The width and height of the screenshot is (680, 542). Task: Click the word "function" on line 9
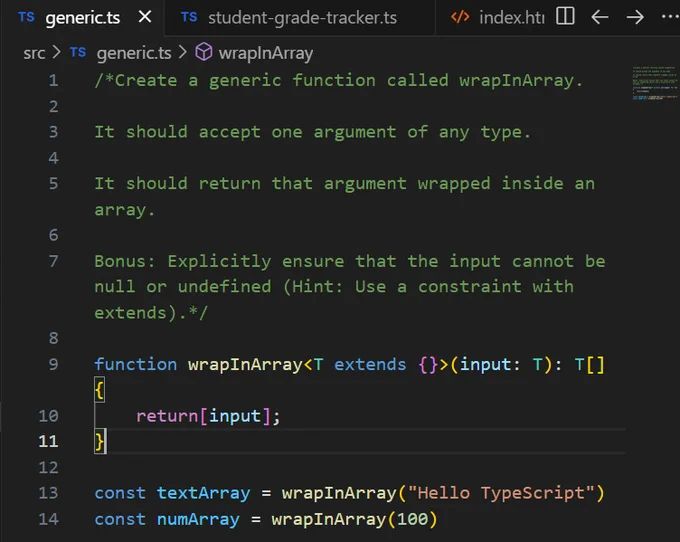[136, 364]
